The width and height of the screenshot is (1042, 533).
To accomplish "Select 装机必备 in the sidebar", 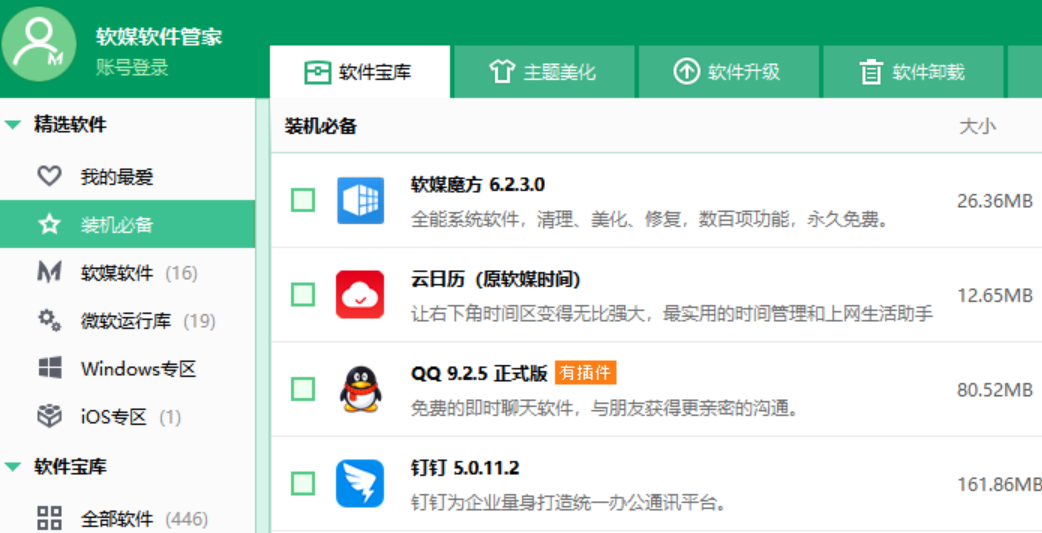I will pos(128,224).
